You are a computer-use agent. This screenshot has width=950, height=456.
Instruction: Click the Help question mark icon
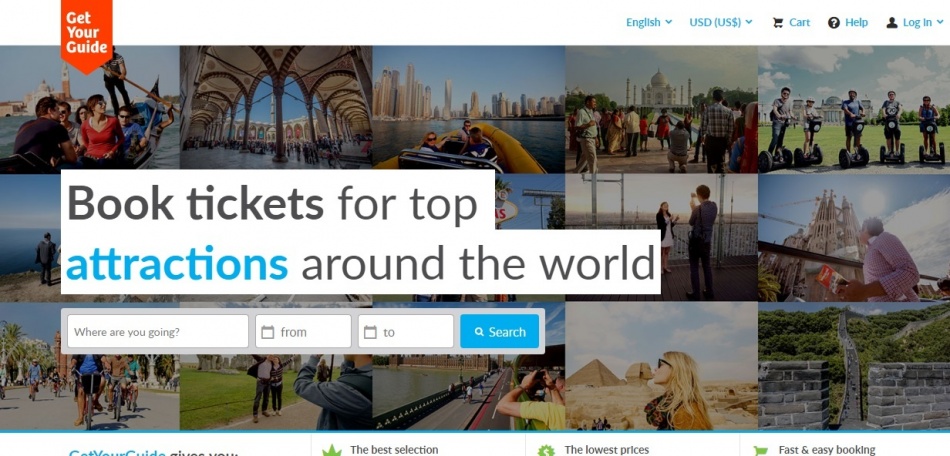point(834,23)
